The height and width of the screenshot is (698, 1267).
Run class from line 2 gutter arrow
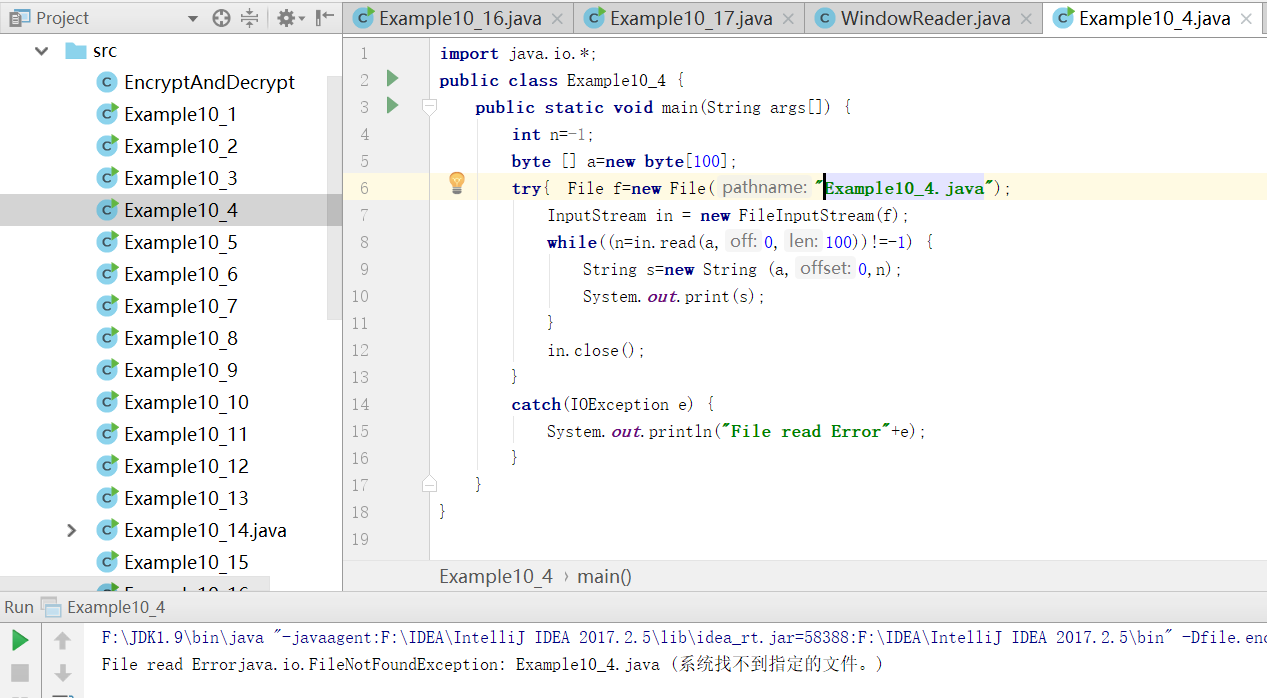click(392, 79)
